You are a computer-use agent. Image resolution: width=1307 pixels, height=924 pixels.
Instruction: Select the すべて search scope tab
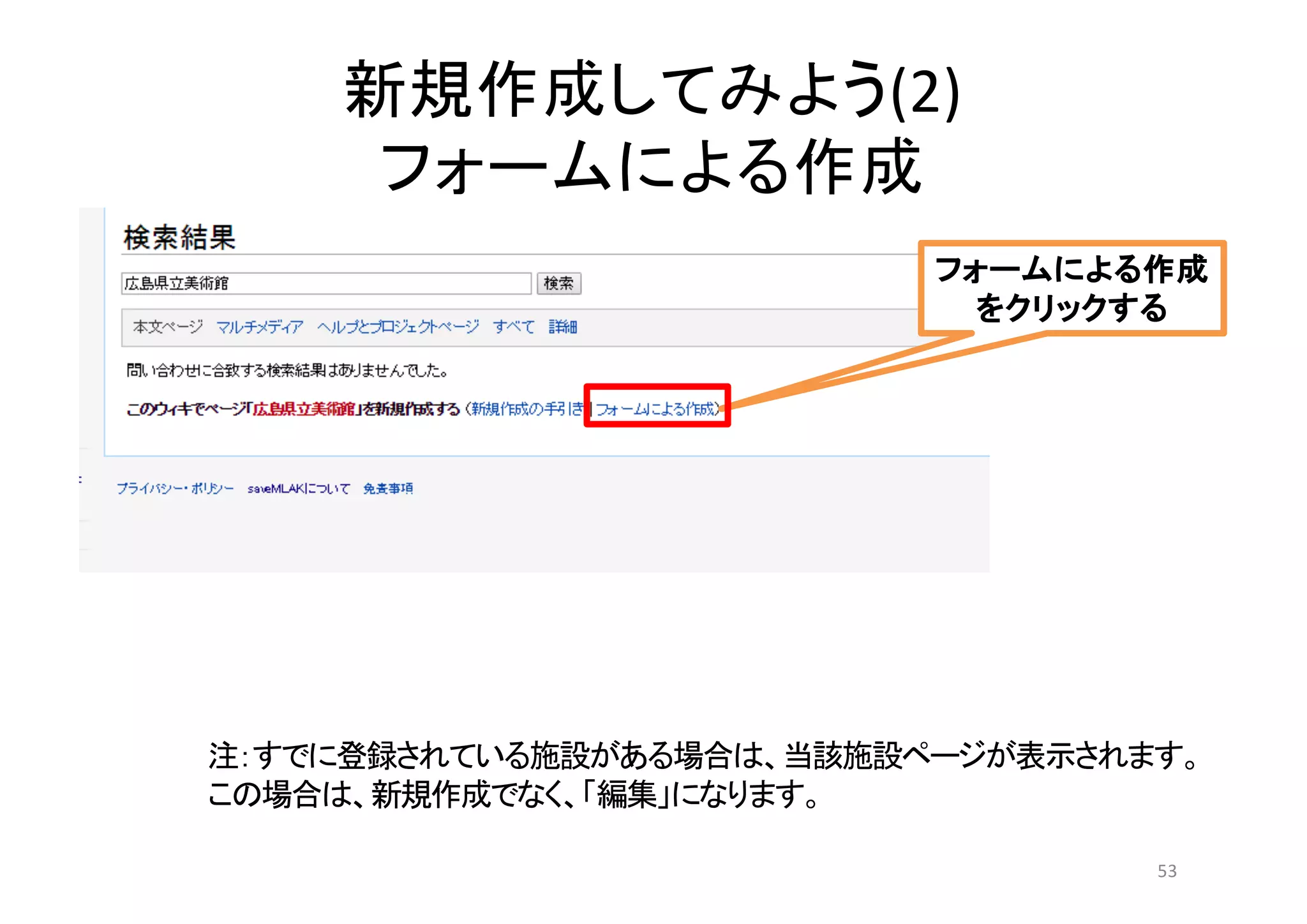513,327
